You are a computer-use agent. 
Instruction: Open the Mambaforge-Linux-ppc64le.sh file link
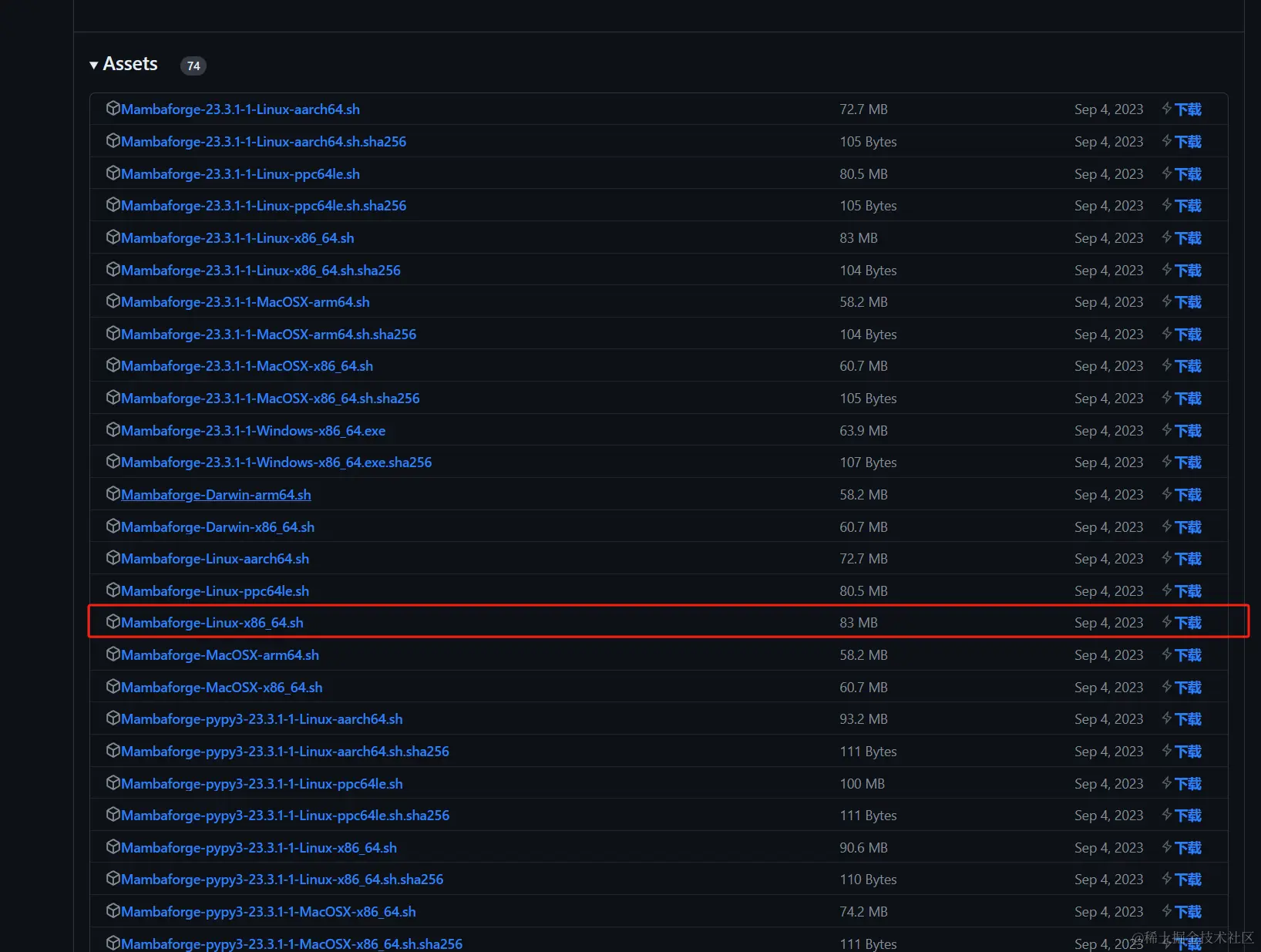point(215,591)
